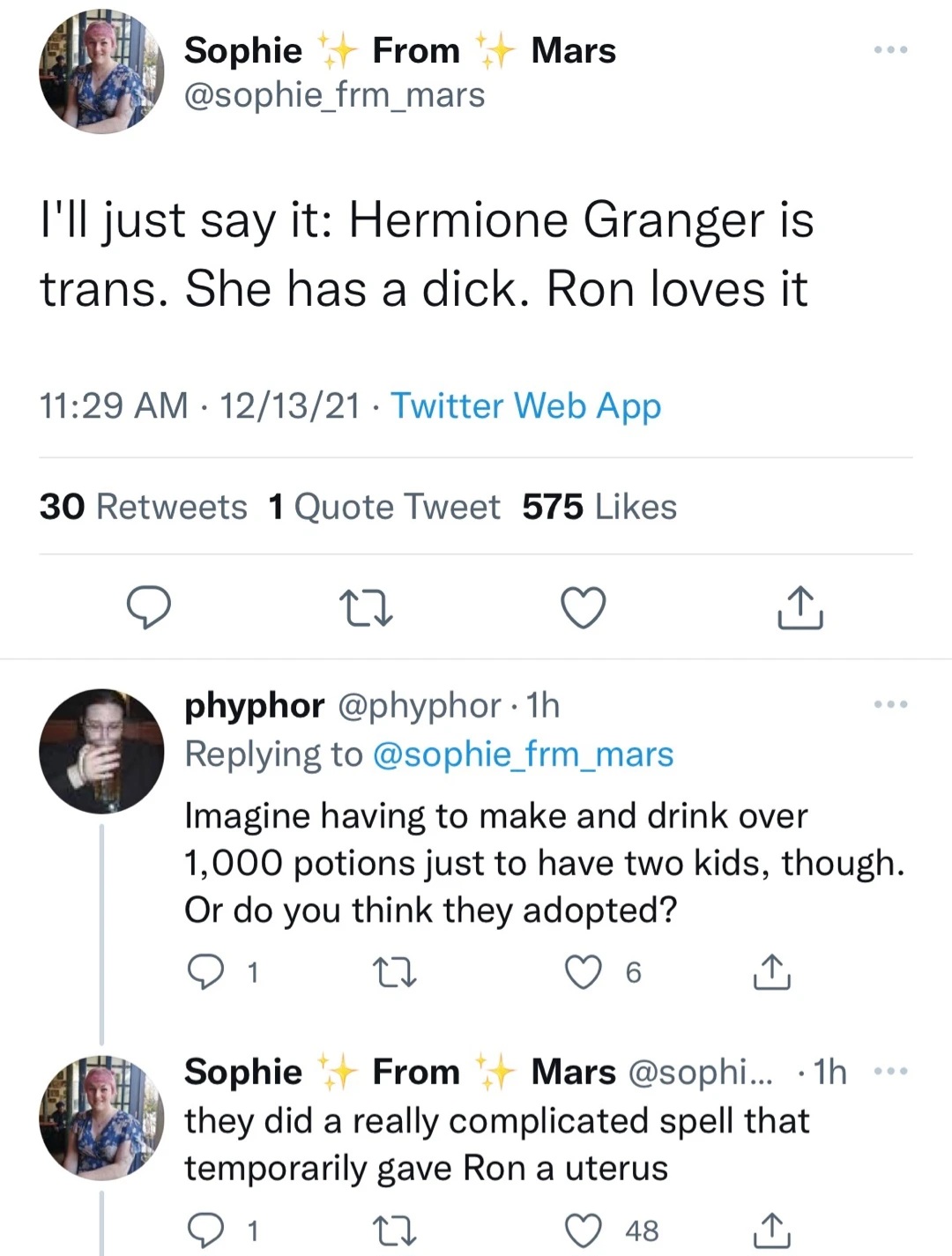Retweet Sophie's complicated spell reply
Viewport: 952px width, 1256px height.
pyautogui.click(x=394, y=1230)
